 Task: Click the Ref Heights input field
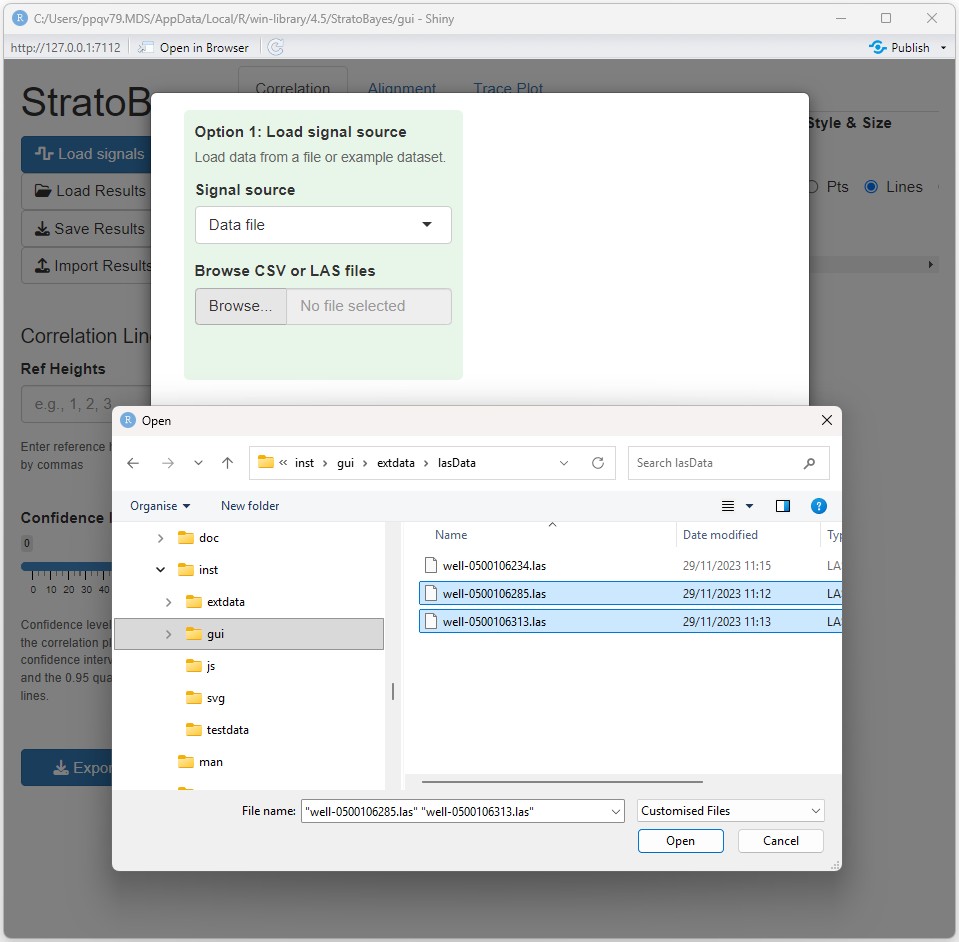click(86, 404)
